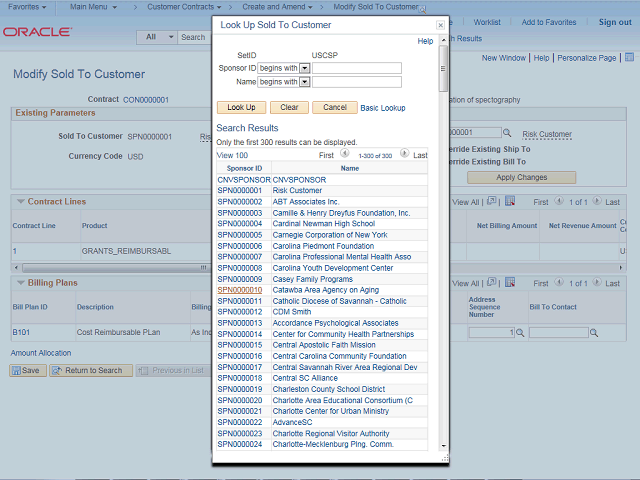This screenshot has height=480, width=640.
Task: Click the Contract Lines grid download icon
Action: (509, 201)
